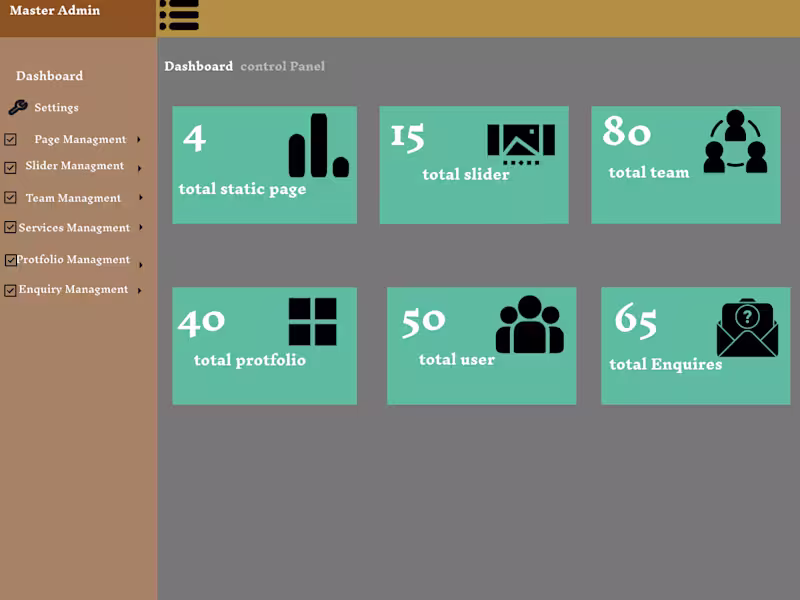Select Page Managment menu item

[80, 140]
